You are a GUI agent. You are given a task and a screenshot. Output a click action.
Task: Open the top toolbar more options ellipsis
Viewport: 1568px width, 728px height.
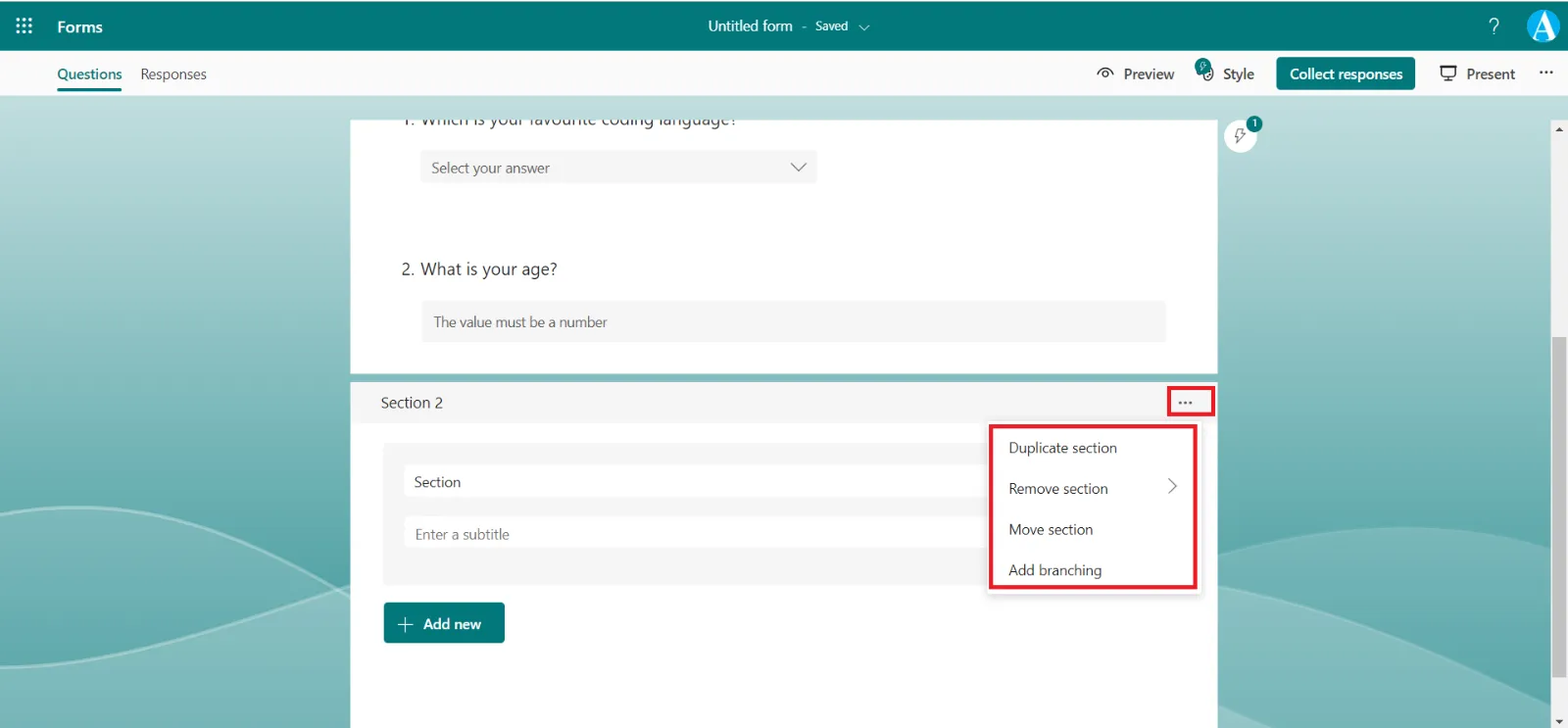tap(1546, 73)
